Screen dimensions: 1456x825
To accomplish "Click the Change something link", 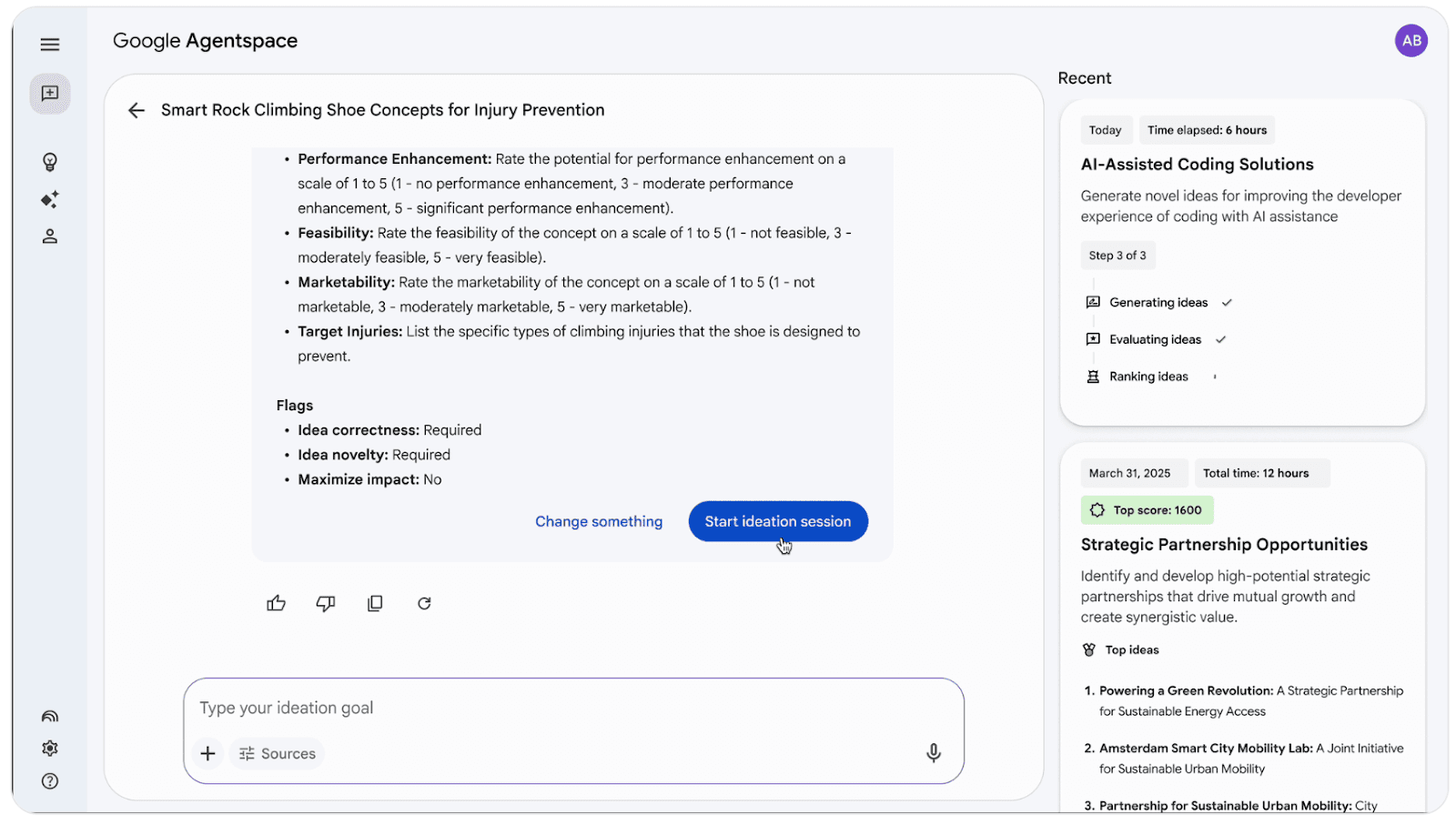I will coord(599,521).
